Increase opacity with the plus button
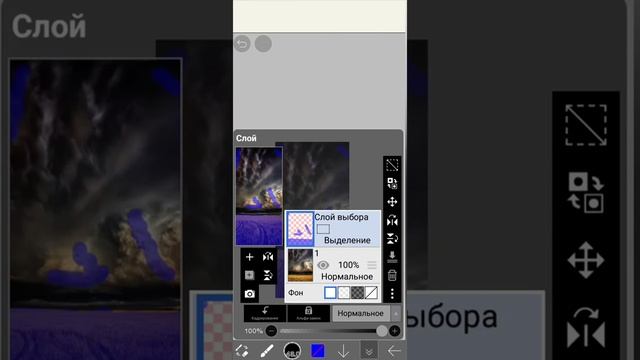 tap(394, 331)
